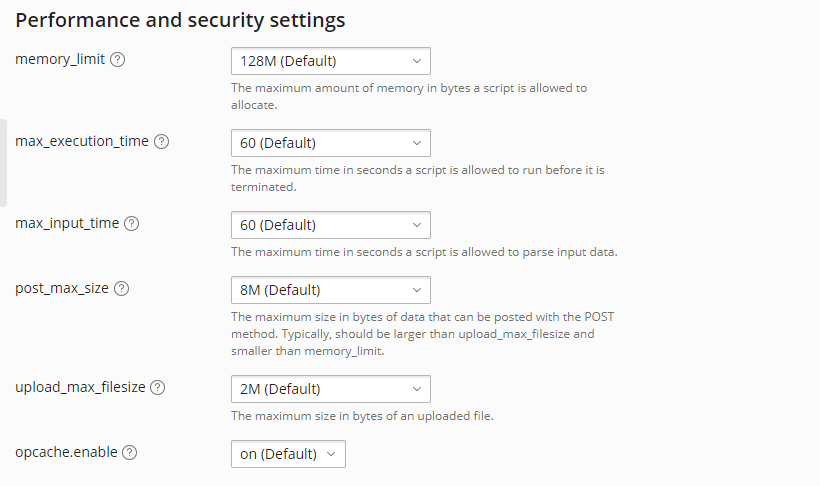Click the opcache.enable label text
820x486 pixels.
point(66,452)
